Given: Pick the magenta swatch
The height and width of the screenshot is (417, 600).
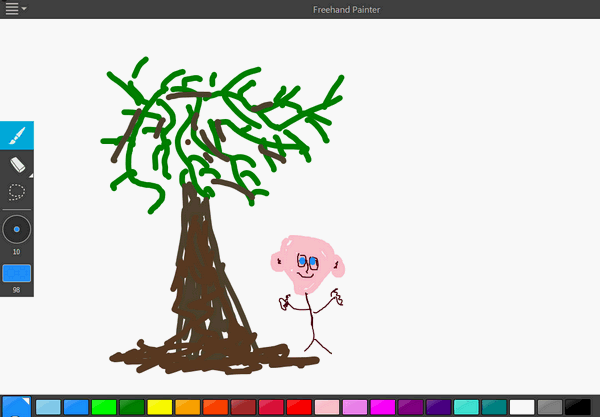Looking at the screenshot, I should 383,407.
